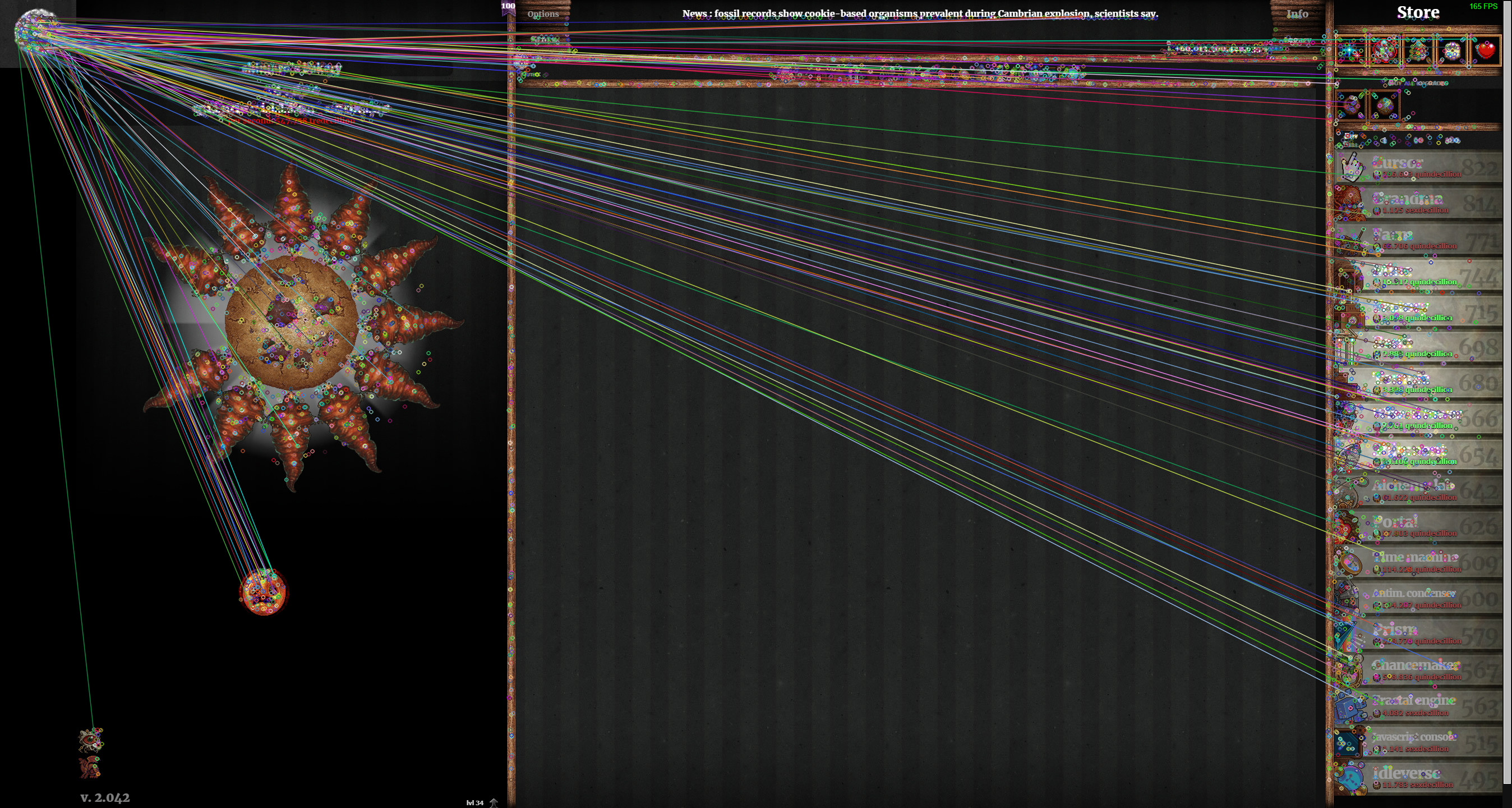The width and height of the screenshot is (1512, 808).
Task: Click the level up arrow beside lvl 34
Action: click(494, 802)
